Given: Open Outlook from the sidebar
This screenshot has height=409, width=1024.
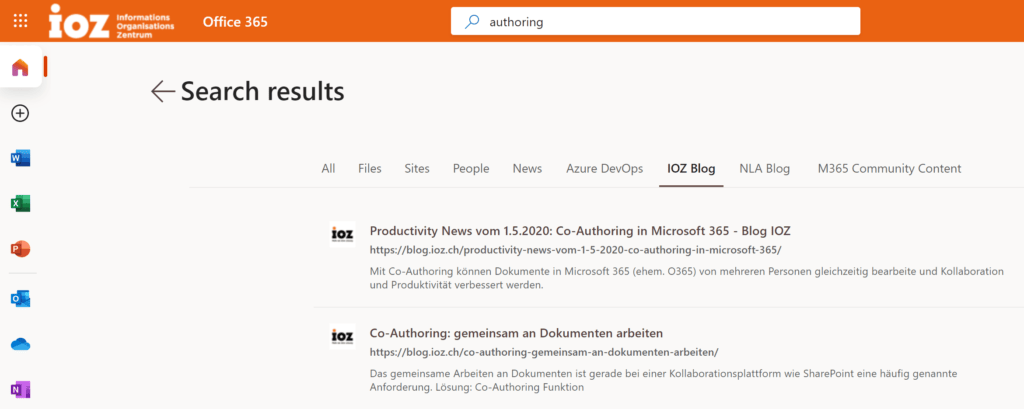Looking at the screenshot, I should [x=20, y=299].
